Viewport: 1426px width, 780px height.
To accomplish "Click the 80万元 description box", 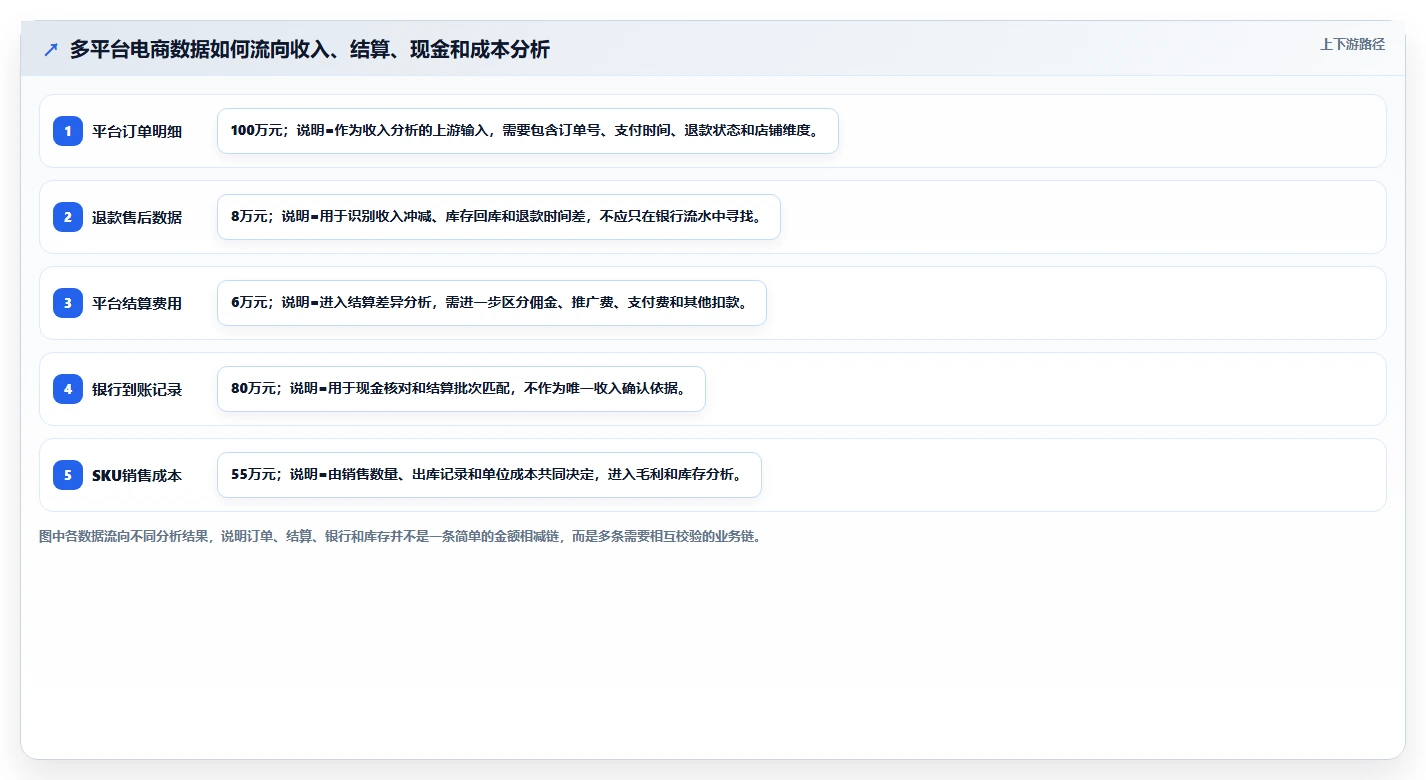I will (461, 389).
